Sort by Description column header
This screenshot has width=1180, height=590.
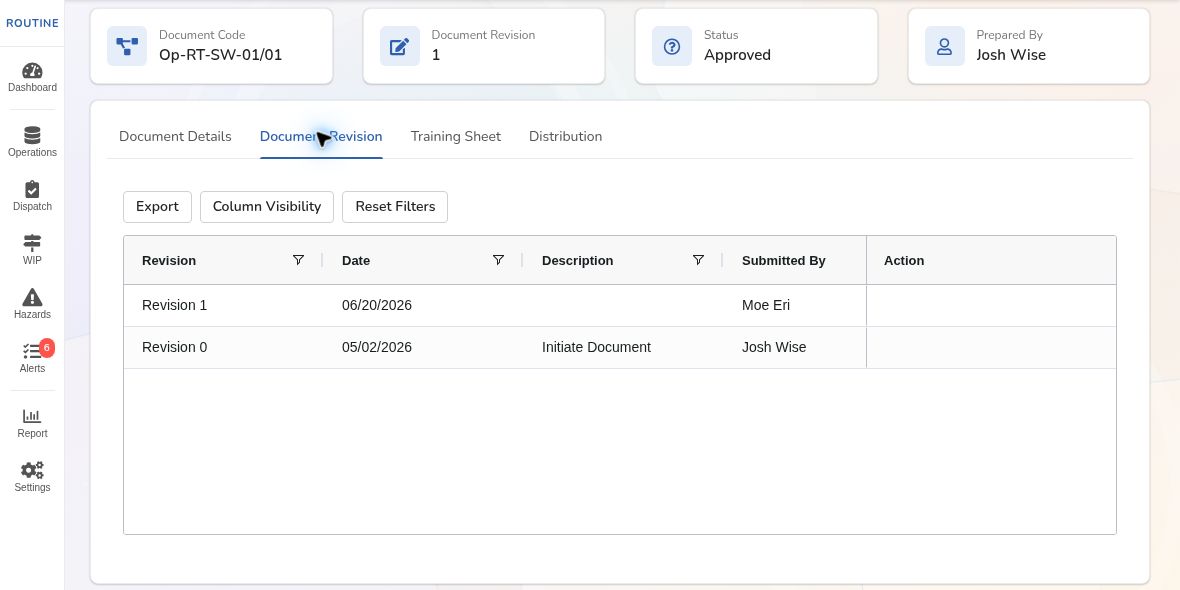click(577, 260)
